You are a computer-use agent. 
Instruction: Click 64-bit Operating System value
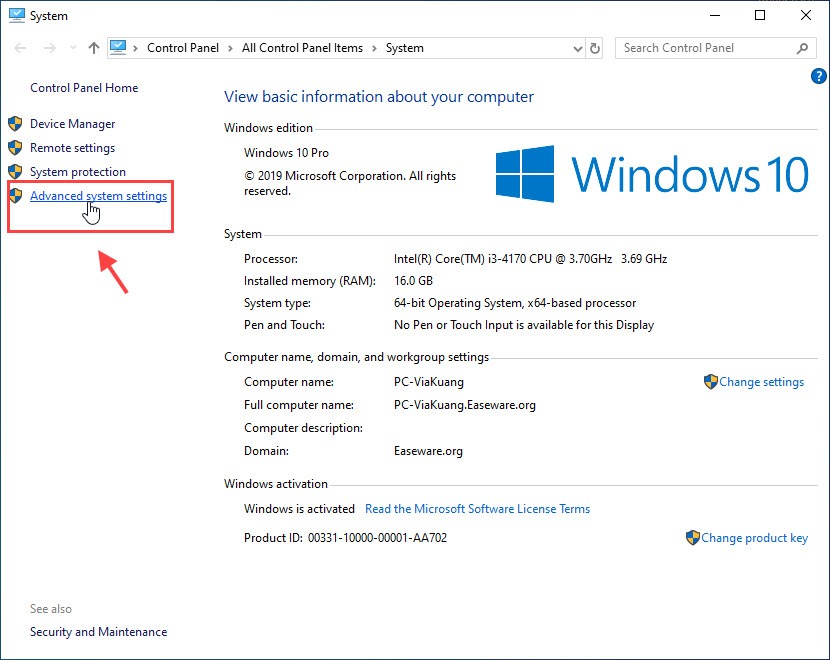(x=515, y=303)
